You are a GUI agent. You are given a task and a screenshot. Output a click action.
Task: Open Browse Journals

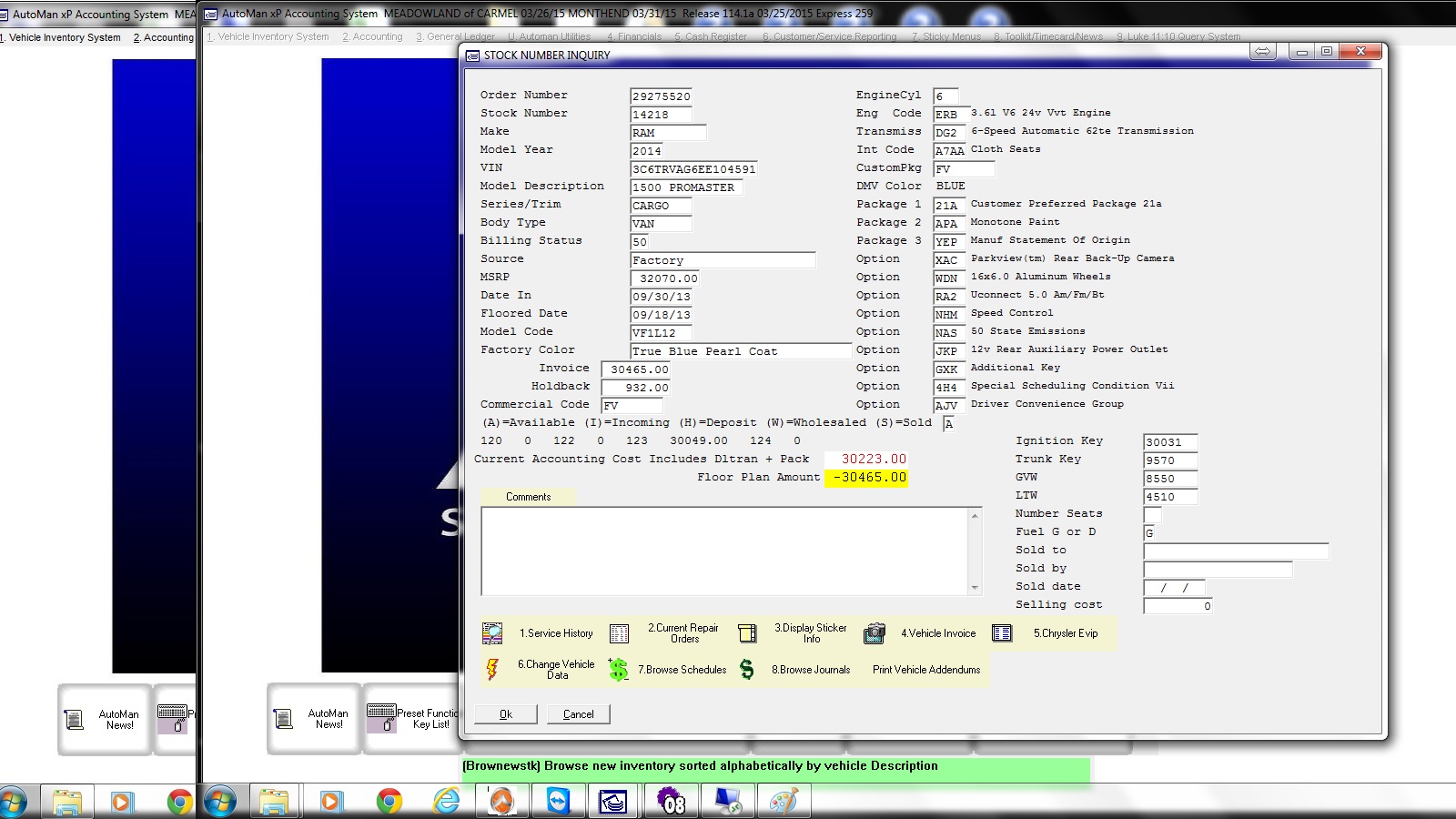[x=811, y=670]
